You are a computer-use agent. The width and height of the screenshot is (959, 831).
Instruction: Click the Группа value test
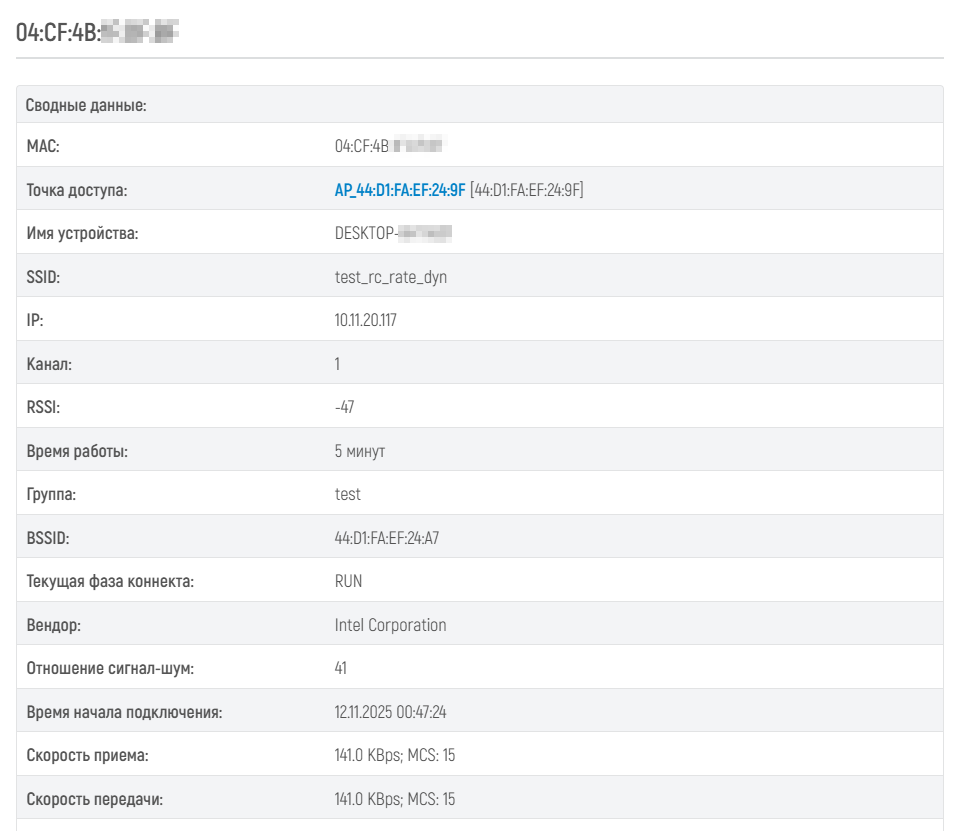point(347,495)
